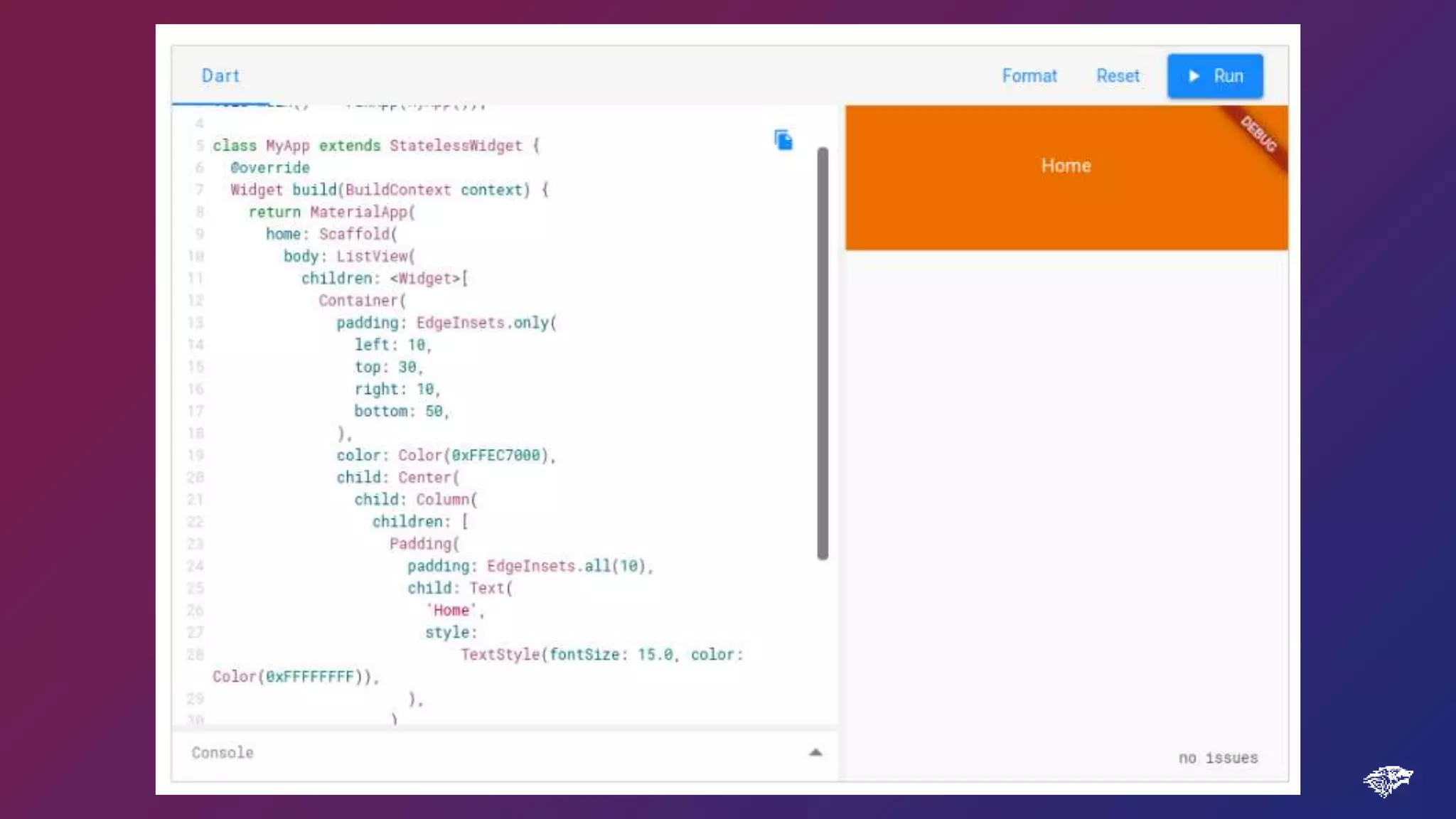Click the orange container in preview
Image resolution: width=1456 pixels, height=819 pixels.
click(995, 213)
